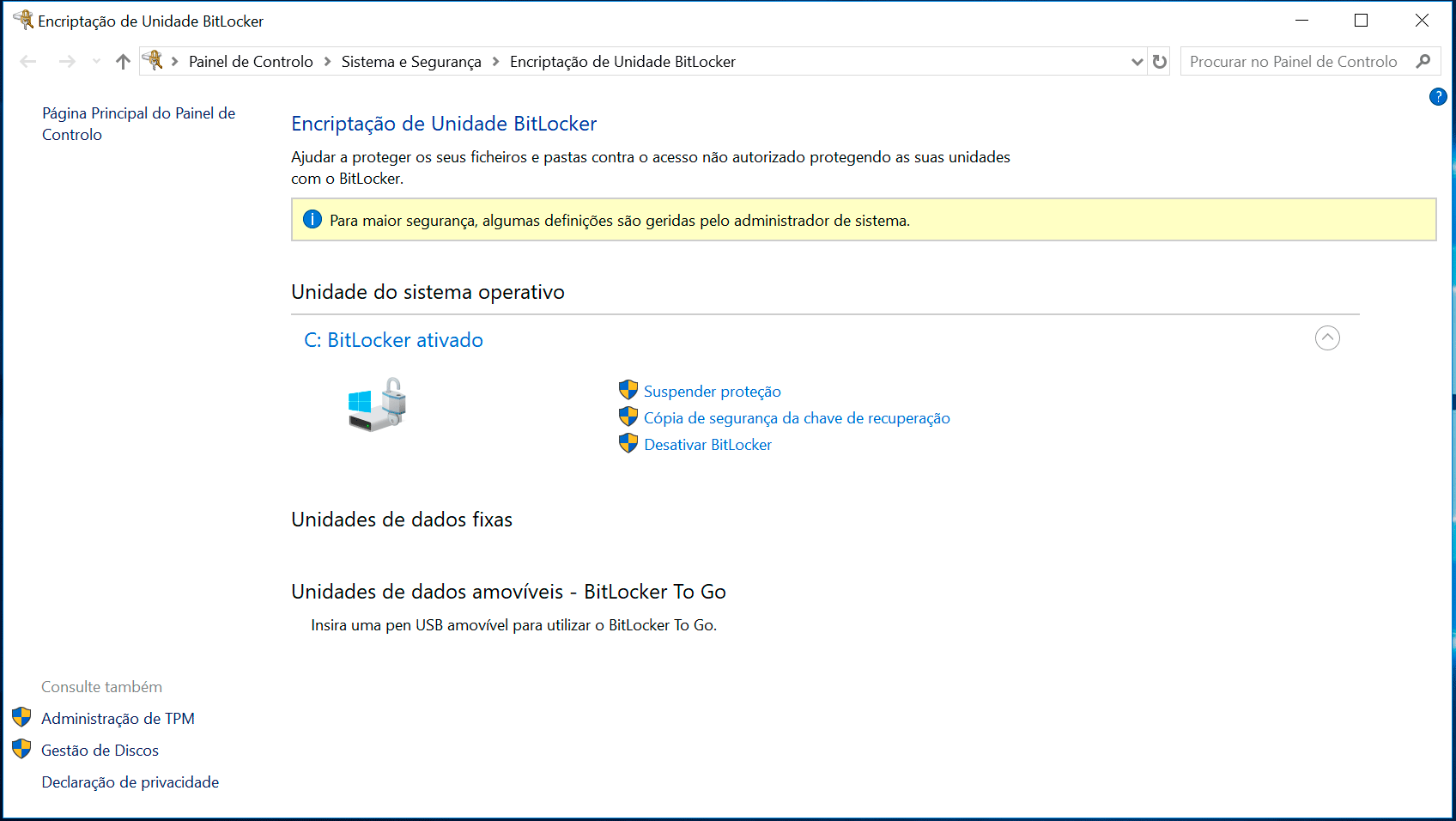Click the shield icon beside Gestão de Discos
Image resolution: width=1456 pixels, height=821 pixels.
(21, 749)
